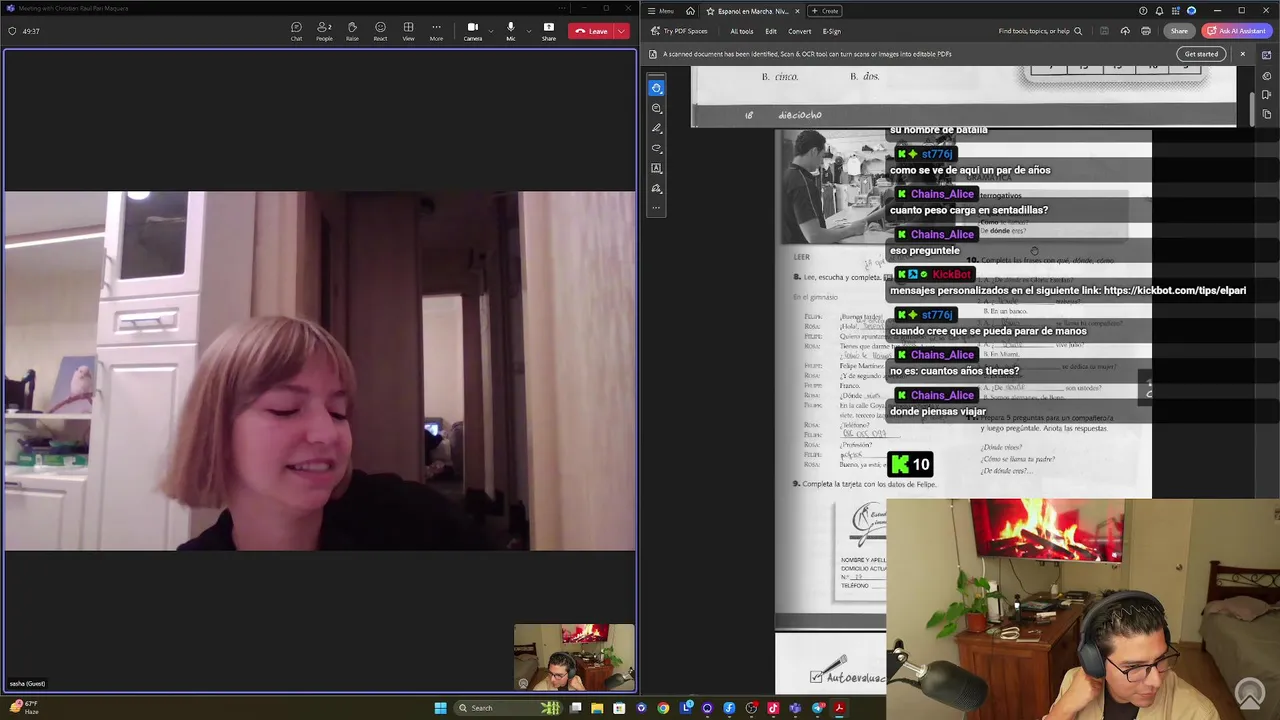This screenshot has height=720, width=1280.
Task: Open the shield security indicator in Teams
Action: tap(12, 31)
